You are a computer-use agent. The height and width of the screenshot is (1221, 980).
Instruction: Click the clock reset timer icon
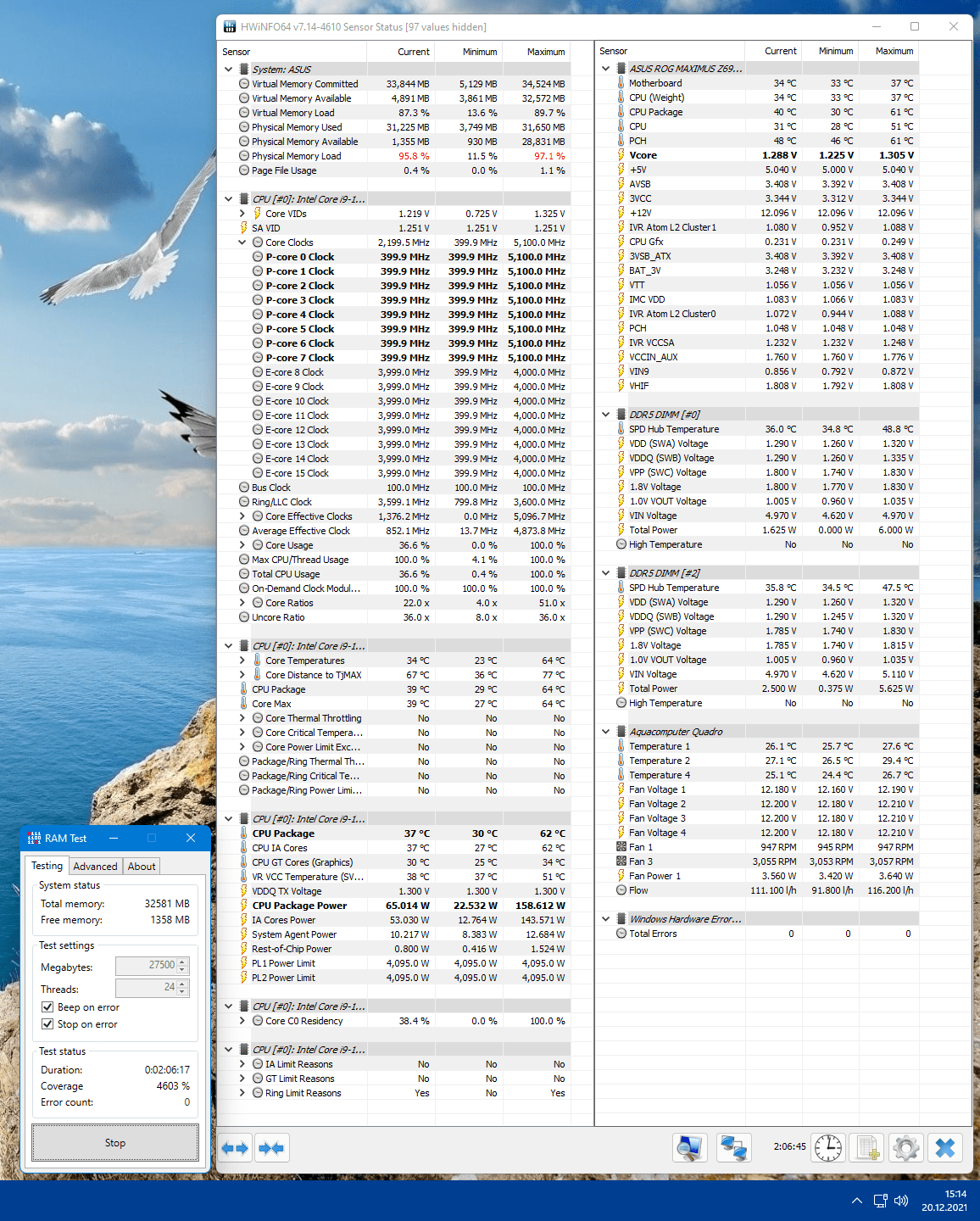pyautogui.click(x=828, y=1148)
